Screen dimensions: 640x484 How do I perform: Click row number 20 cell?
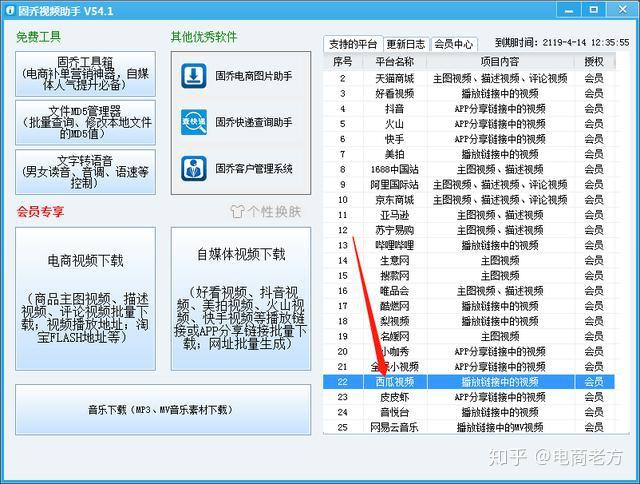343,351
